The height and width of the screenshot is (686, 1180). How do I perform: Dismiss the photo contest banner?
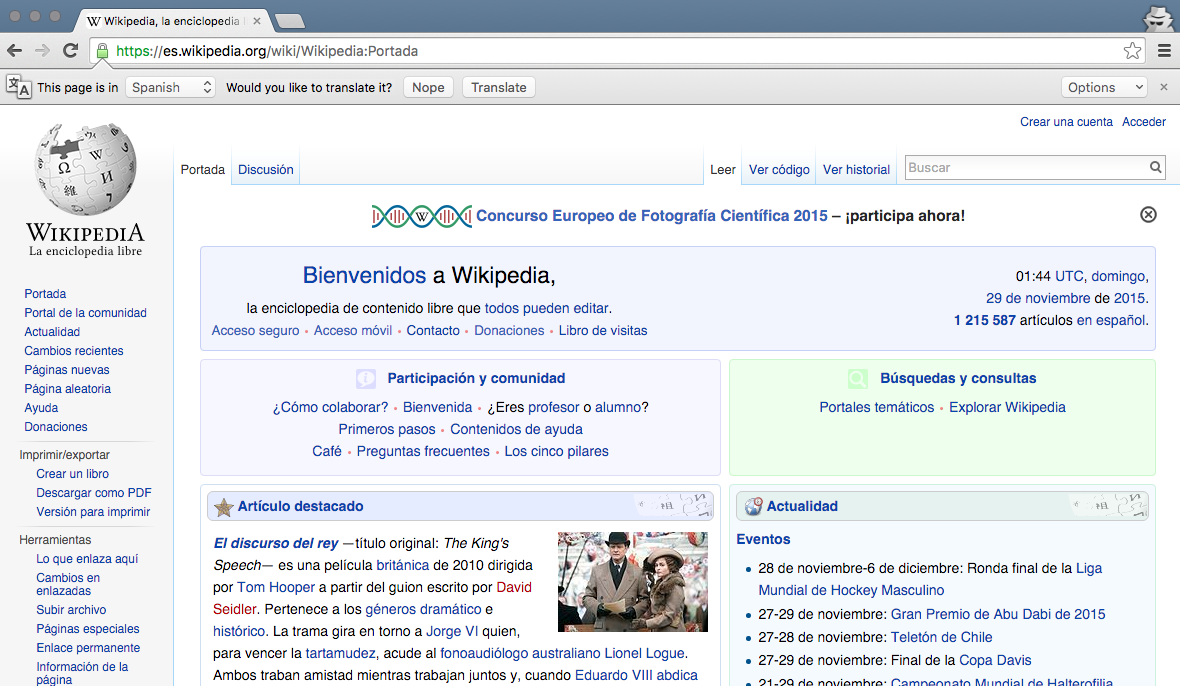[1148, 214]
